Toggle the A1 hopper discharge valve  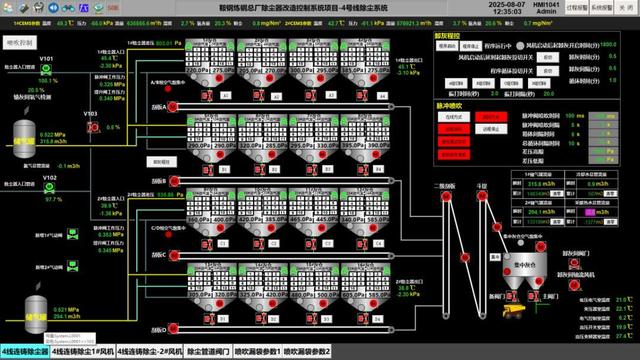tap(207, 96)
